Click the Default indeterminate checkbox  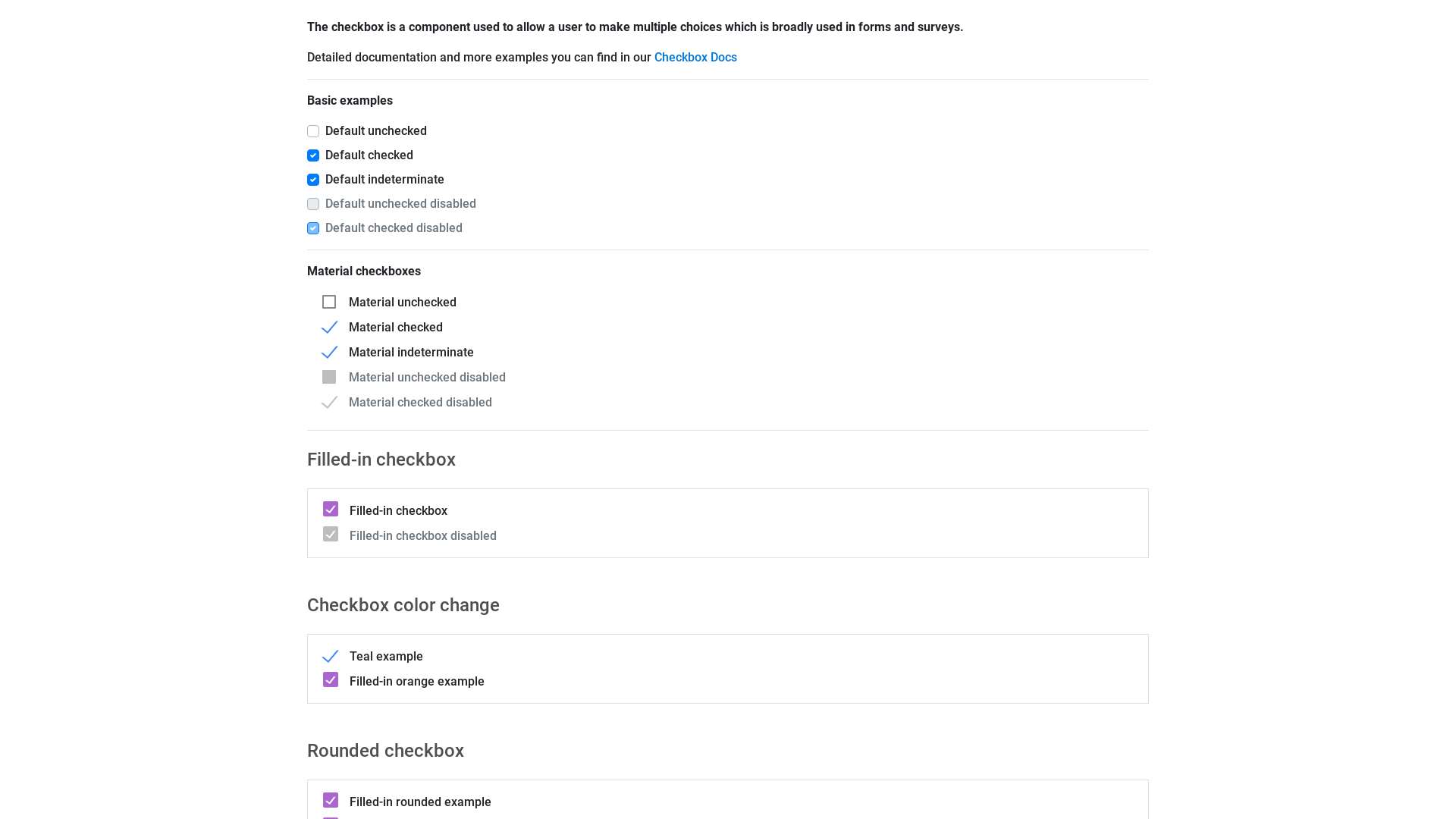pyautogui.click(x=313, y=180)
